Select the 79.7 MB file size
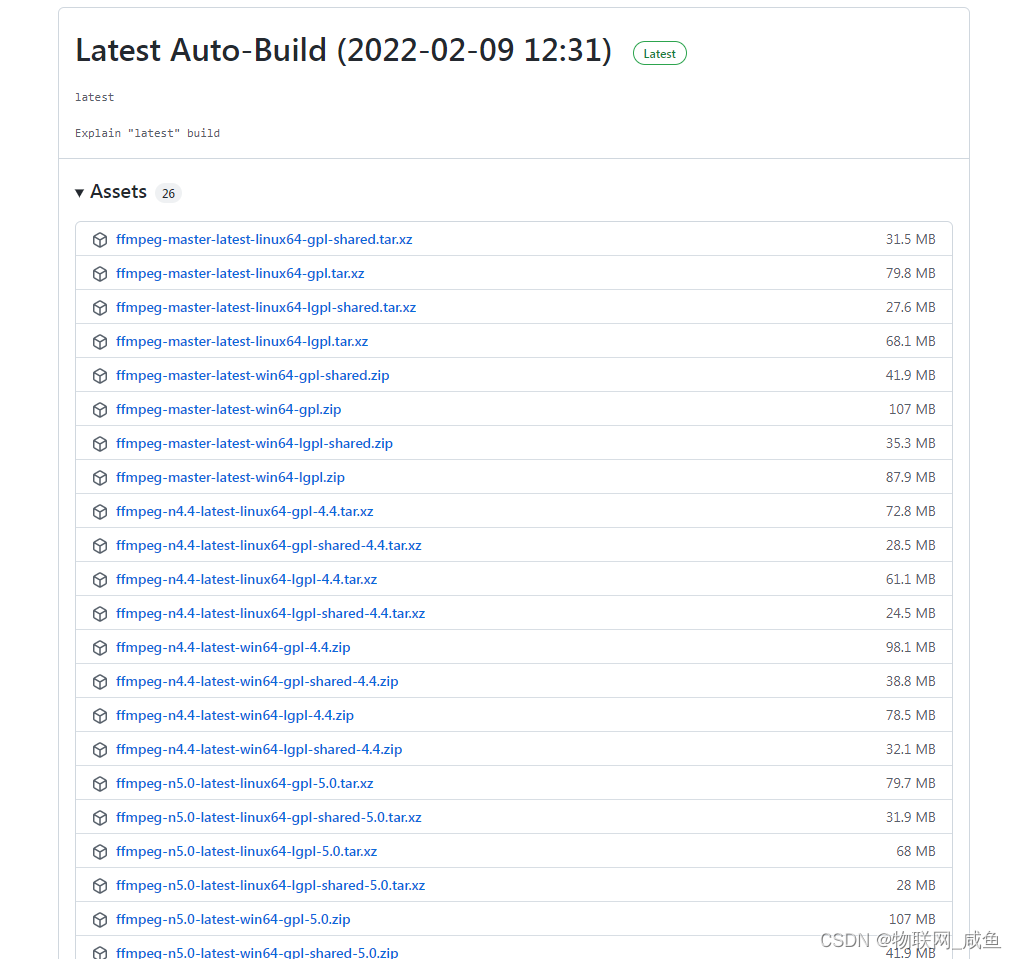This screenshot has width=1017, height=959. point(911,783)
